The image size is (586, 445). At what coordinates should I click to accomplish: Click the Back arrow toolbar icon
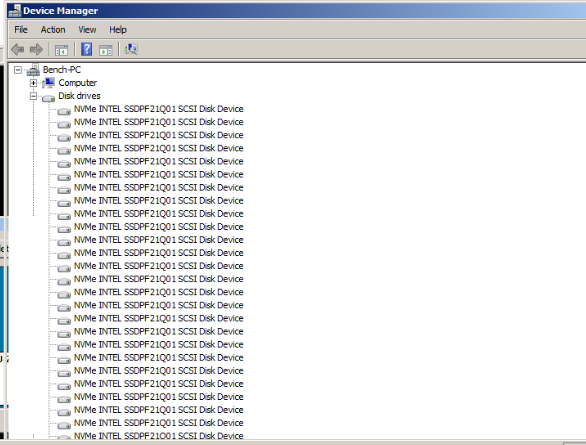pyautogui.click(x=18, y=49)
